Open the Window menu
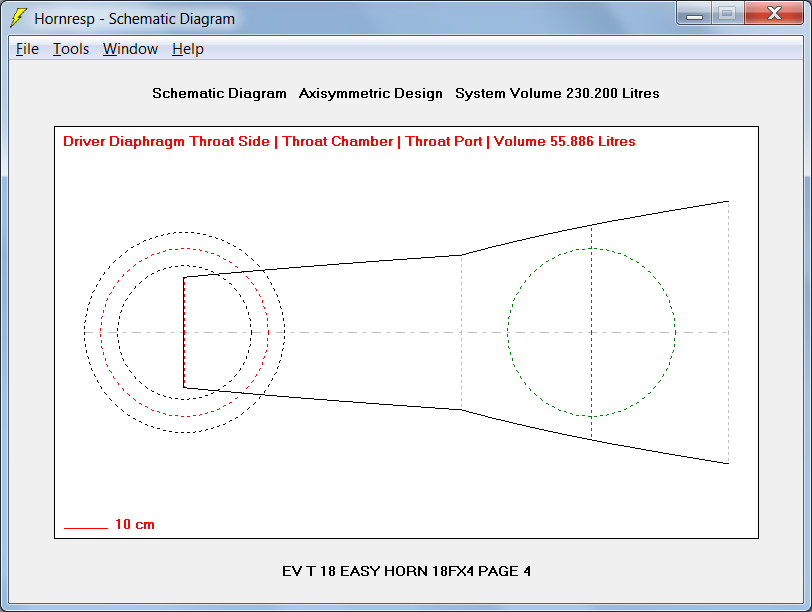Screen dimensions: 812x612 tap(130, 49)
